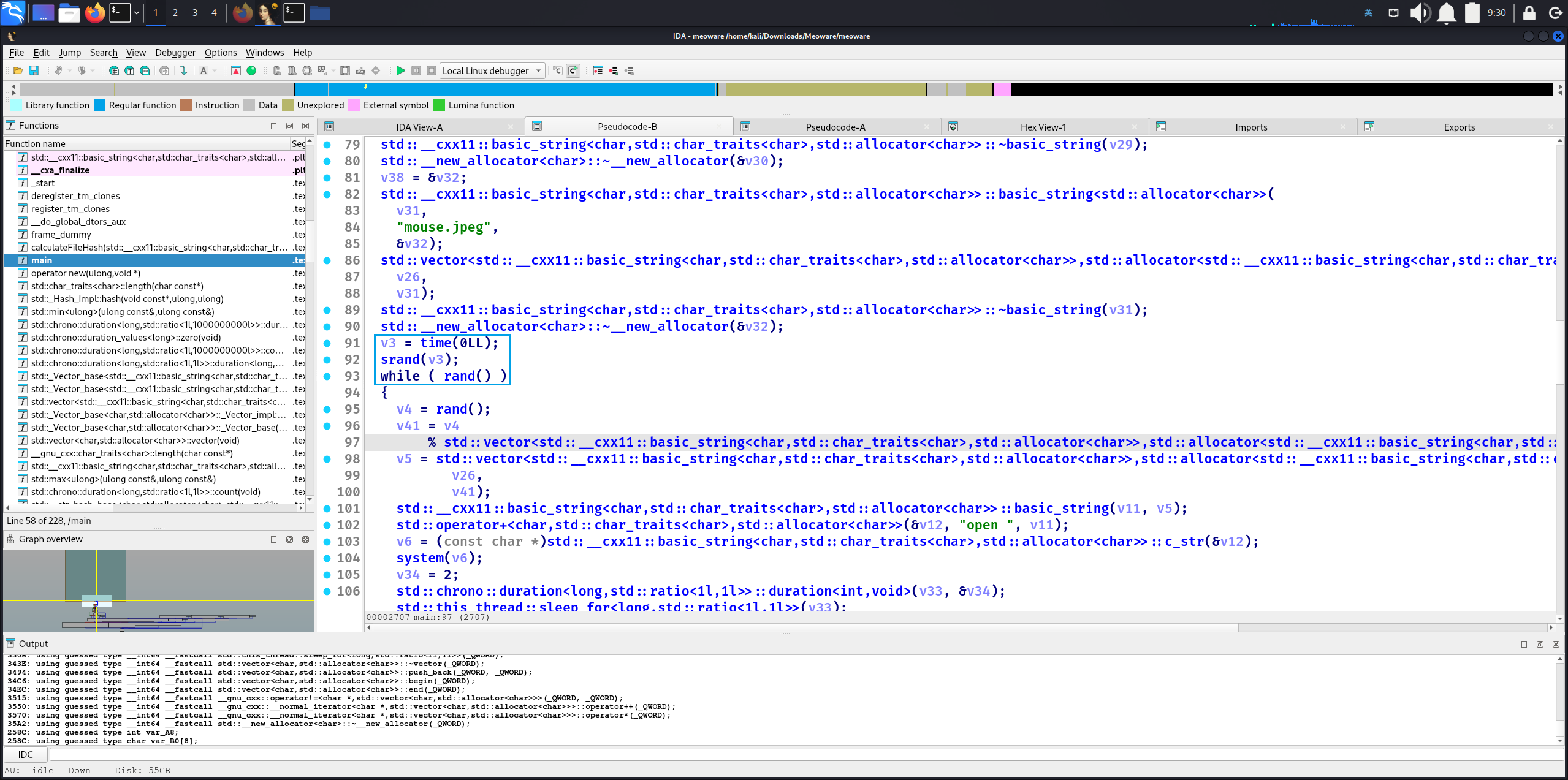The height and width of the screenshot is (780, 1568).
Task: Click the red triangle toolbar icon
Action: pyautogui.click(x=236, y=70)
